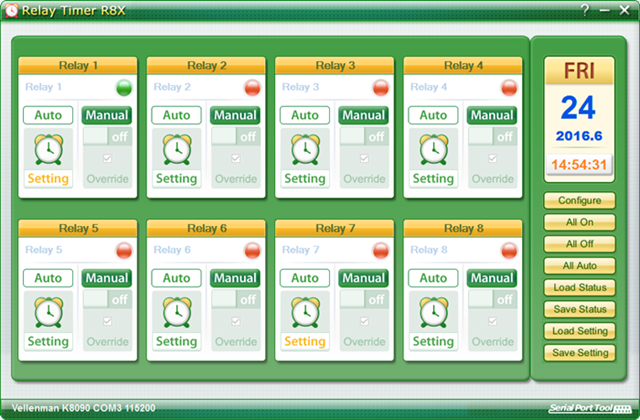Click the red status LED of Relay 8

509,251
